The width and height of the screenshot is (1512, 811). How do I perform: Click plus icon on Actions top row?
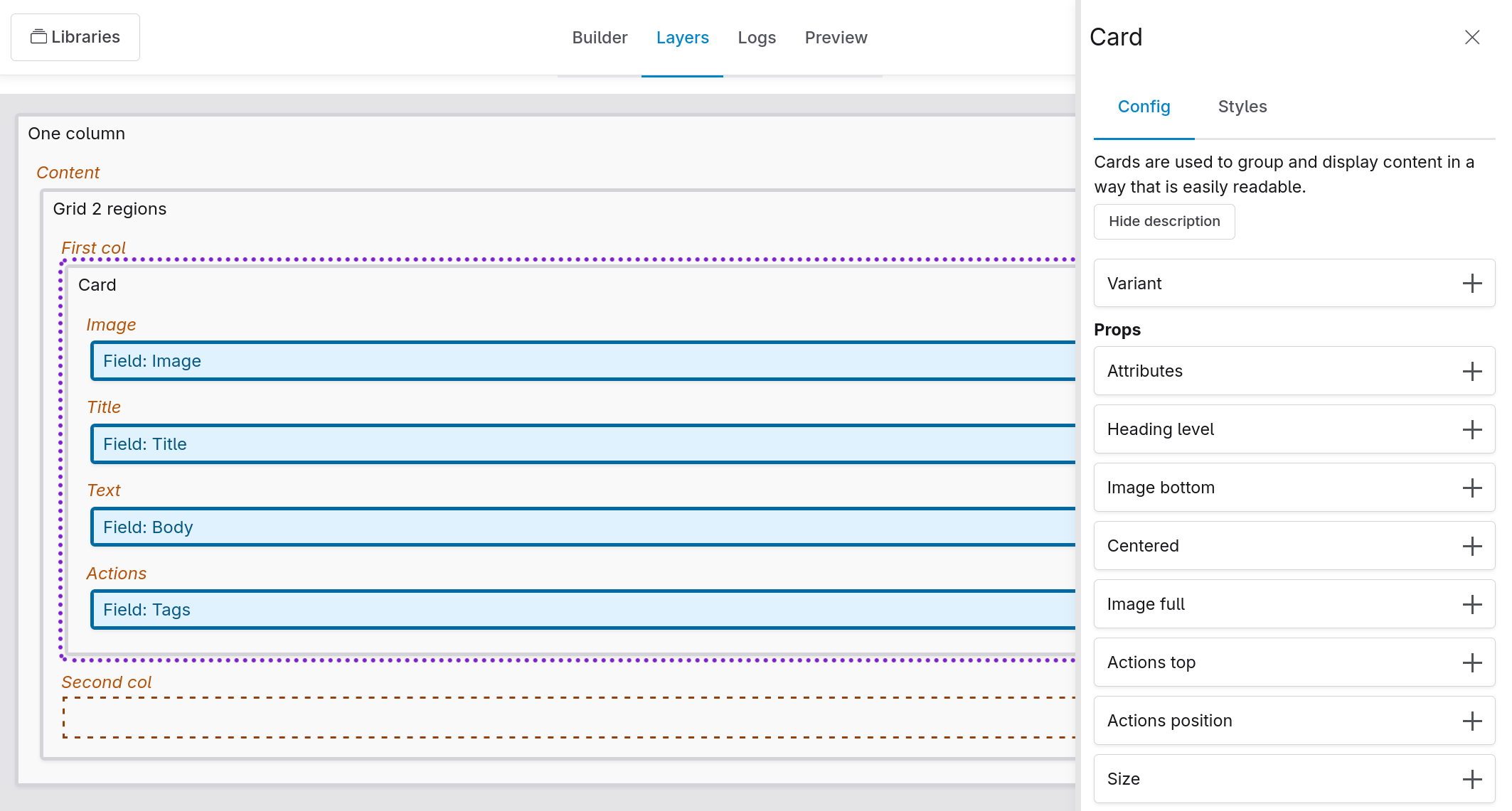tap(1471, 662)
